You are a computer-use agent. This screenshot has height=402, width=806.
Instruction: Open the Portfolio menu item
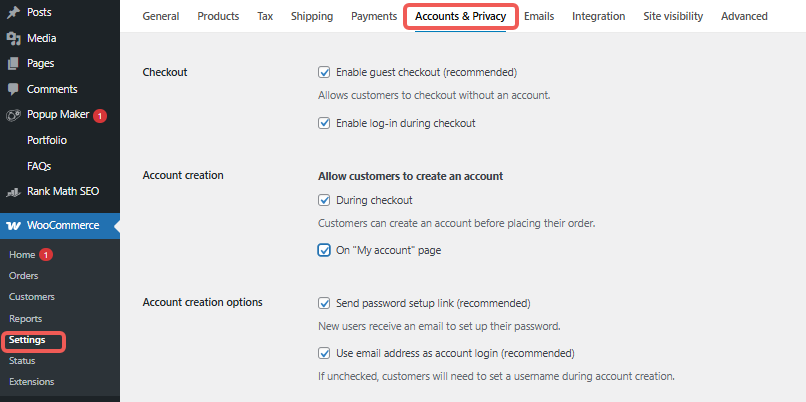click(47, 140)
